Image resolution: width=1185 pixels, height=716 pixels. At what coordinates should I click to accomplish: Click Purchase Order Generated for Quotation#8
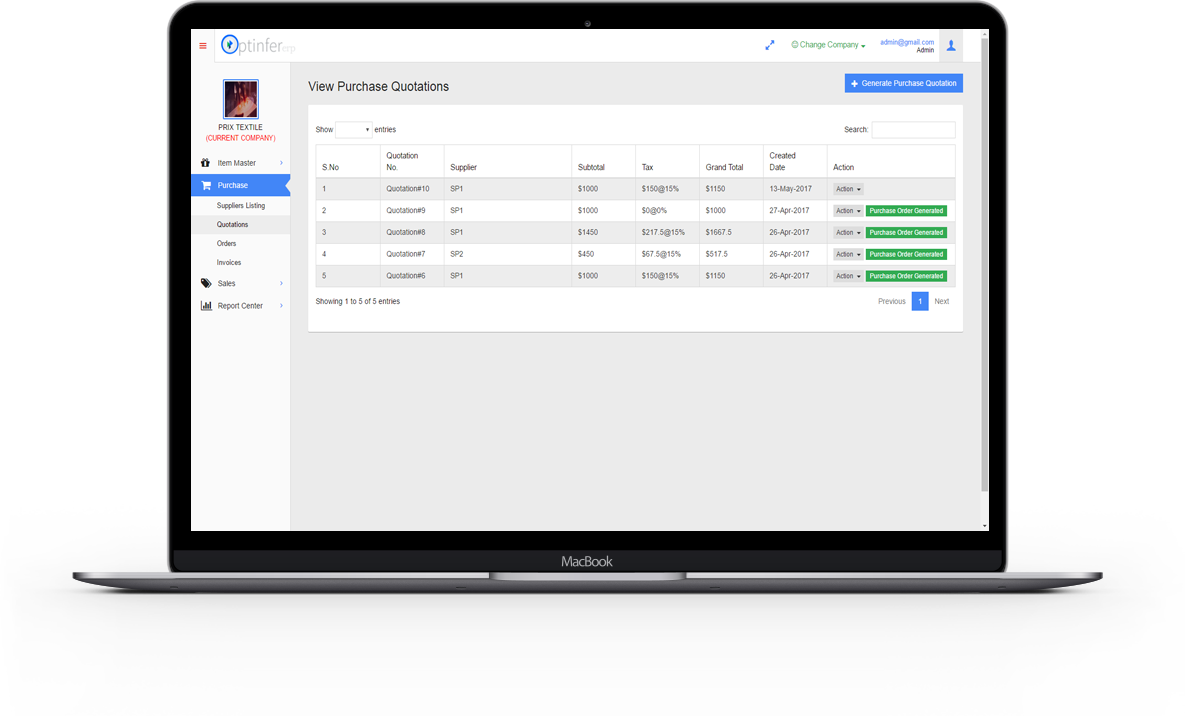(906, 233)
